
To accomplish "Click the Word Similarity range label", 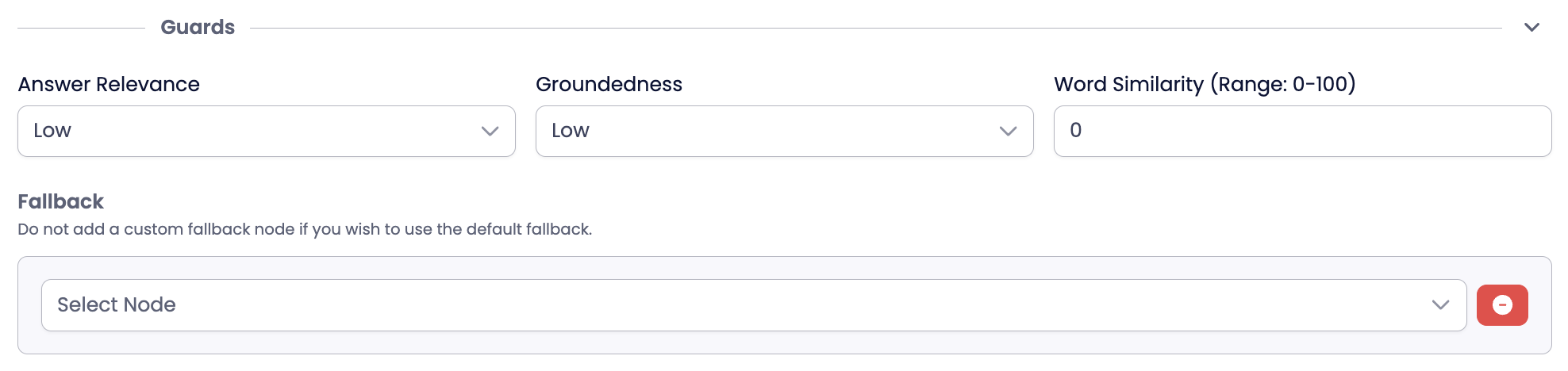I will (1205, 85).
